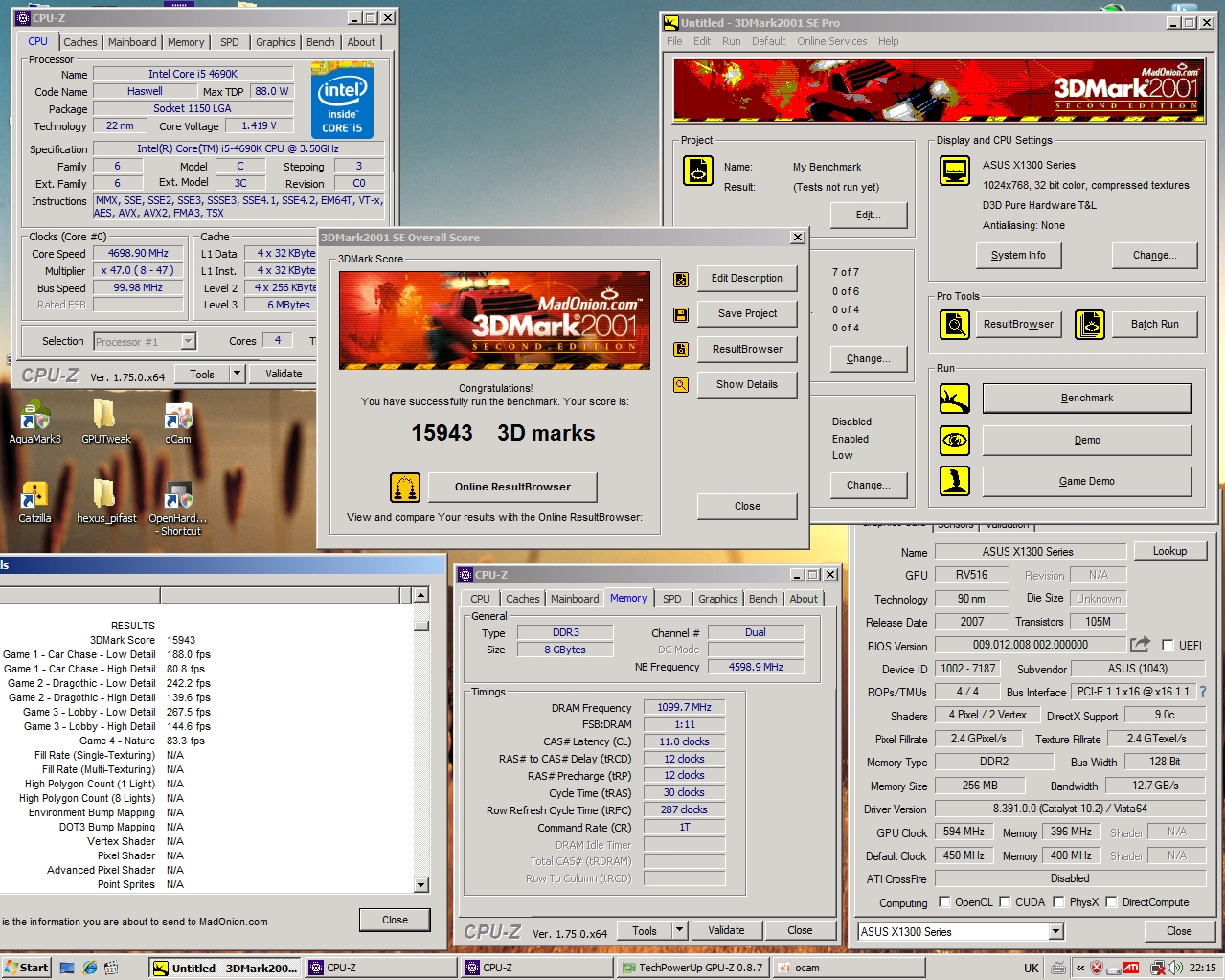Close the Overall Score dialog with Close button
This screenshot has width=1225, height=980.
pyautogui.click(x=747, y=507)
